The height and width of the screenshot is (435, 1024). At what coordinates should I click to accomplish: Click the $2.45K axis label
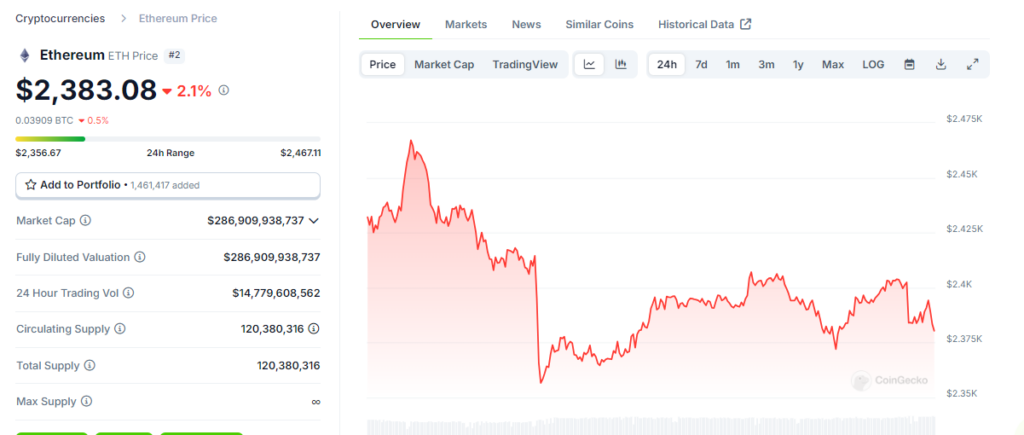tap(961, 174)
